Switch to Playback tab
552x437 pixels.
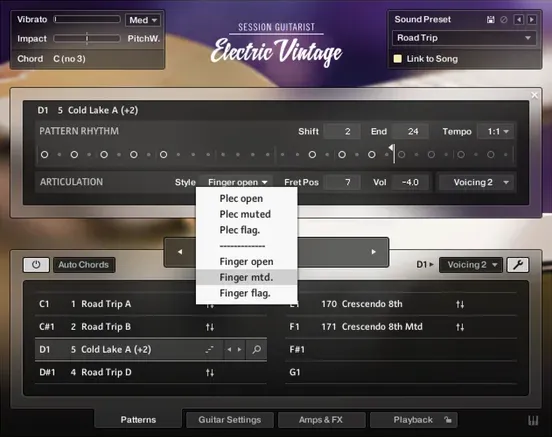pos(413,420)
